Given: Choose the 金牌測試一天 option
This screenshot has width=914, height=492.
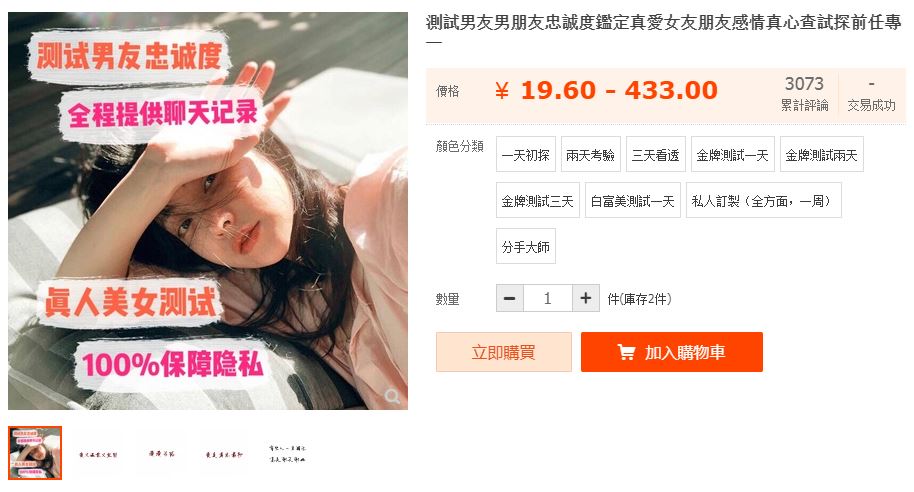Looking at the screenshot, I should point(733,154).
